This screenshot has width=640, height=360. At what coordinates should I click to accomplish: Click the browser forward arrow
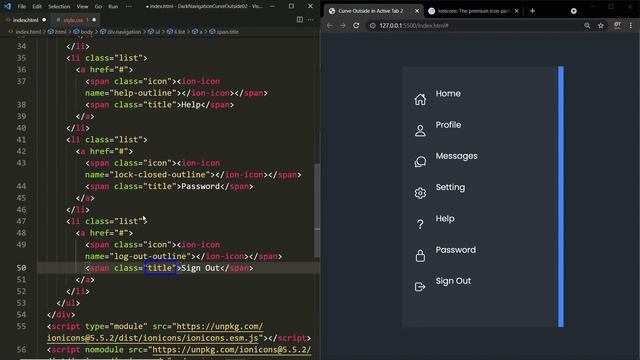[343, 25]
